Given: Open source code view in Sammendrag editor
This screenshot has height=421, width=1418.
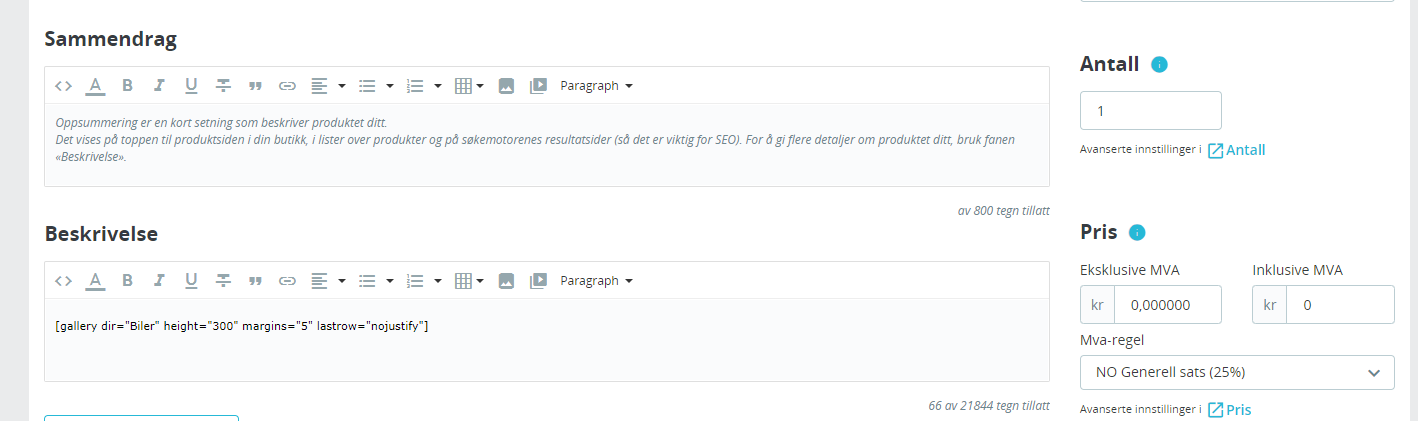Looking at the screenshot, I should coord(63,86).
